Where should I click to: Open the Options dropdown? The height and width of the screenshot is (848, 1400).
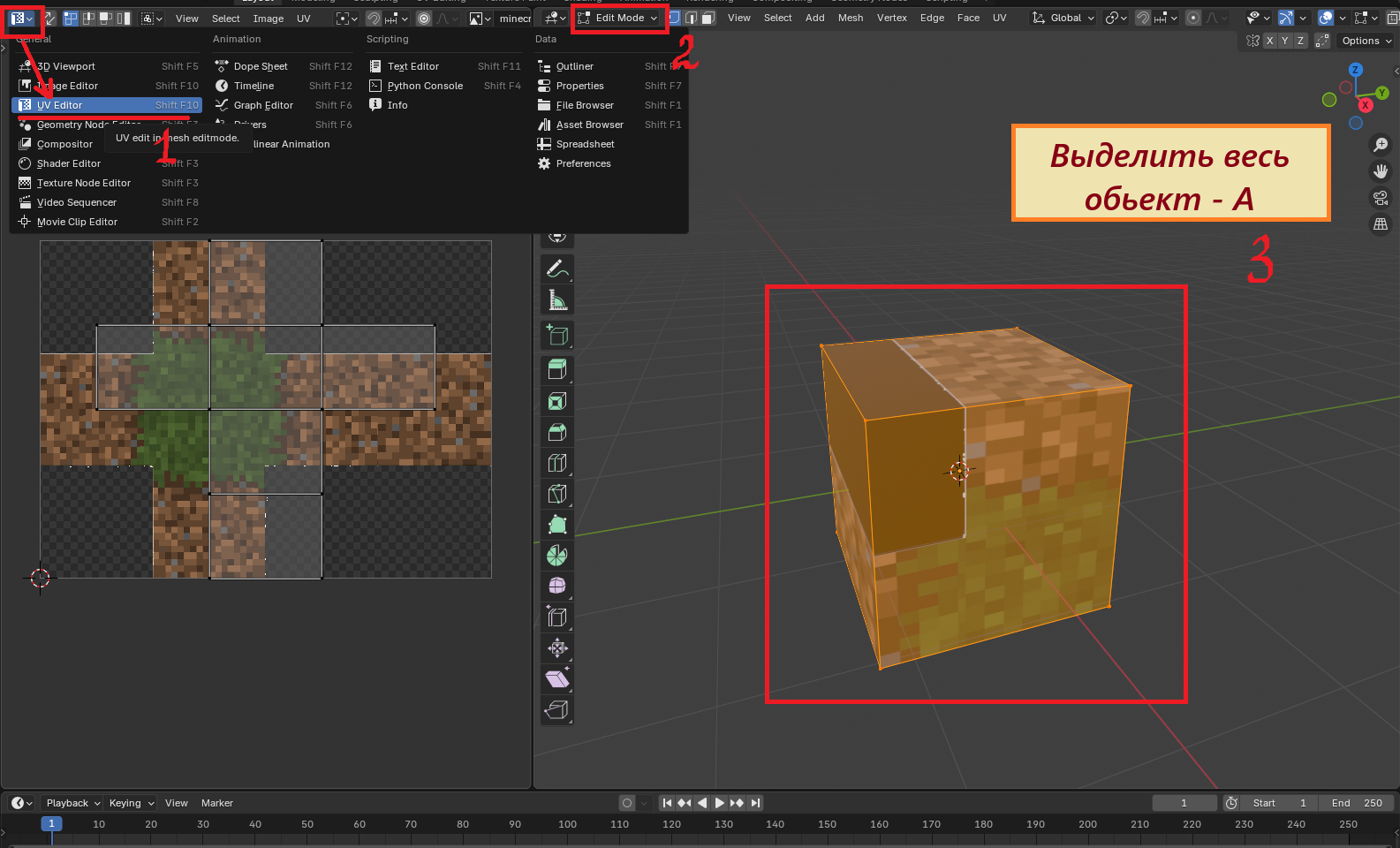click(x=1366, y=41)
